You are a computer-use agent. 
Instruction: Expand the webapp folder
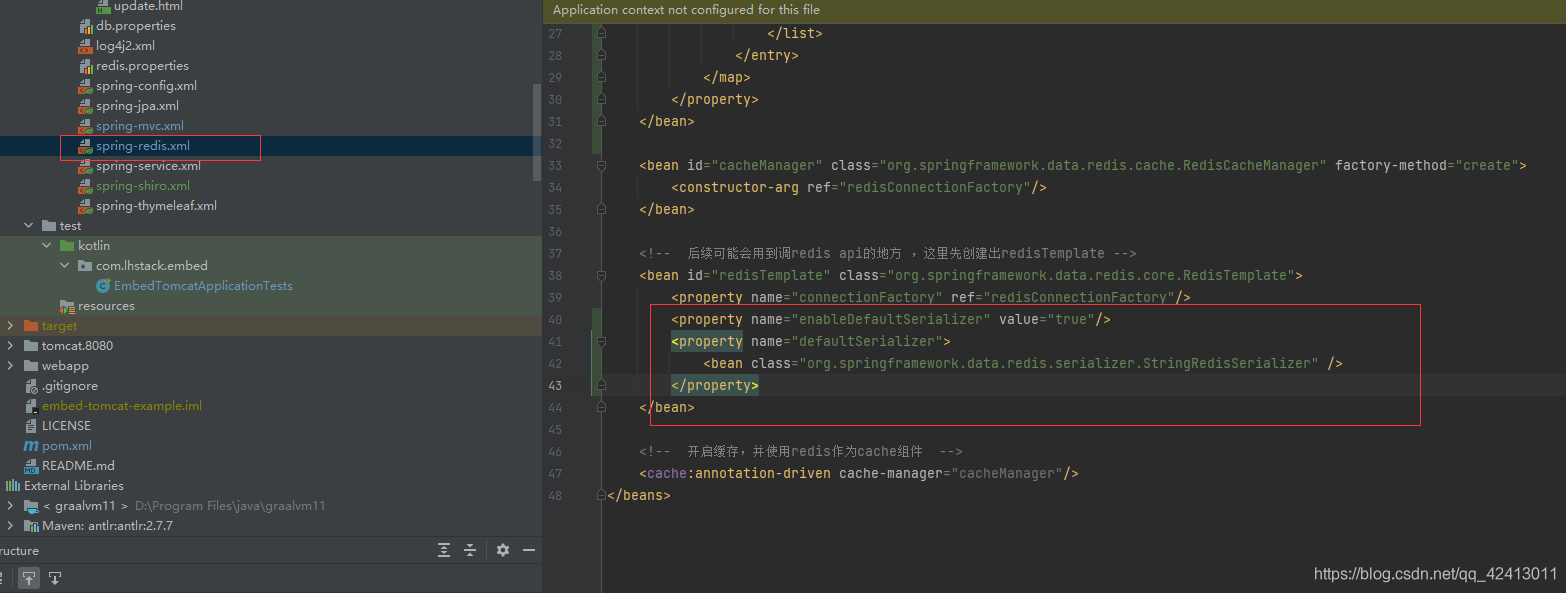point(11,366)
